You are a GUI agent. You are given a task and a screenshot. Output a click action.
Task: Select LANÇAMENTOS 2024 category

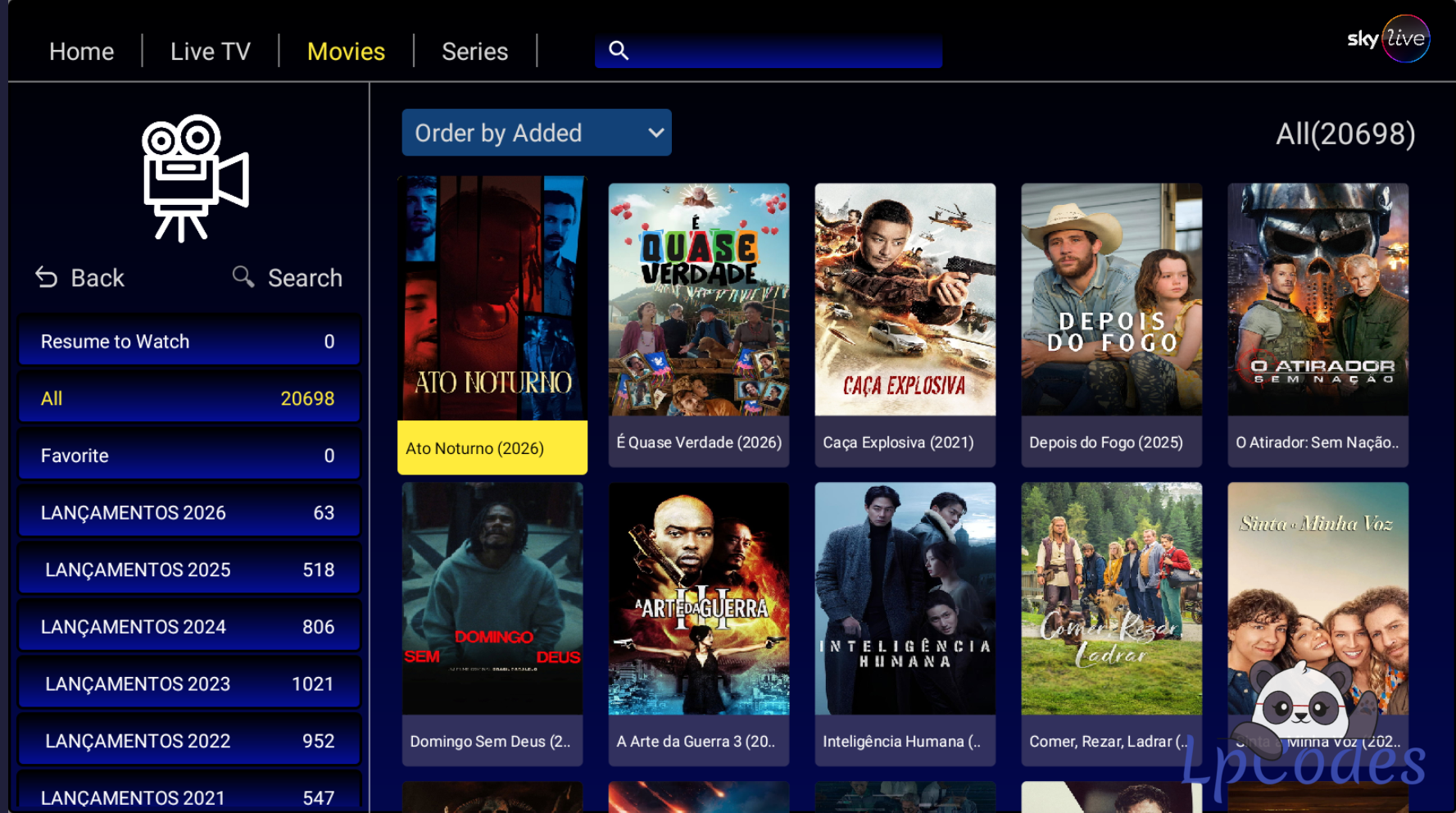pos(189,626)
